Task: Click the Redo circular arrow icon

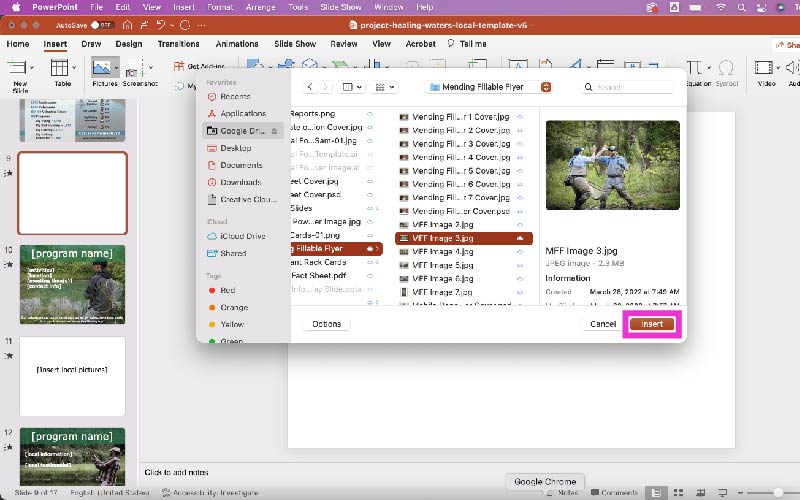Action: click(x=185, y=24)
